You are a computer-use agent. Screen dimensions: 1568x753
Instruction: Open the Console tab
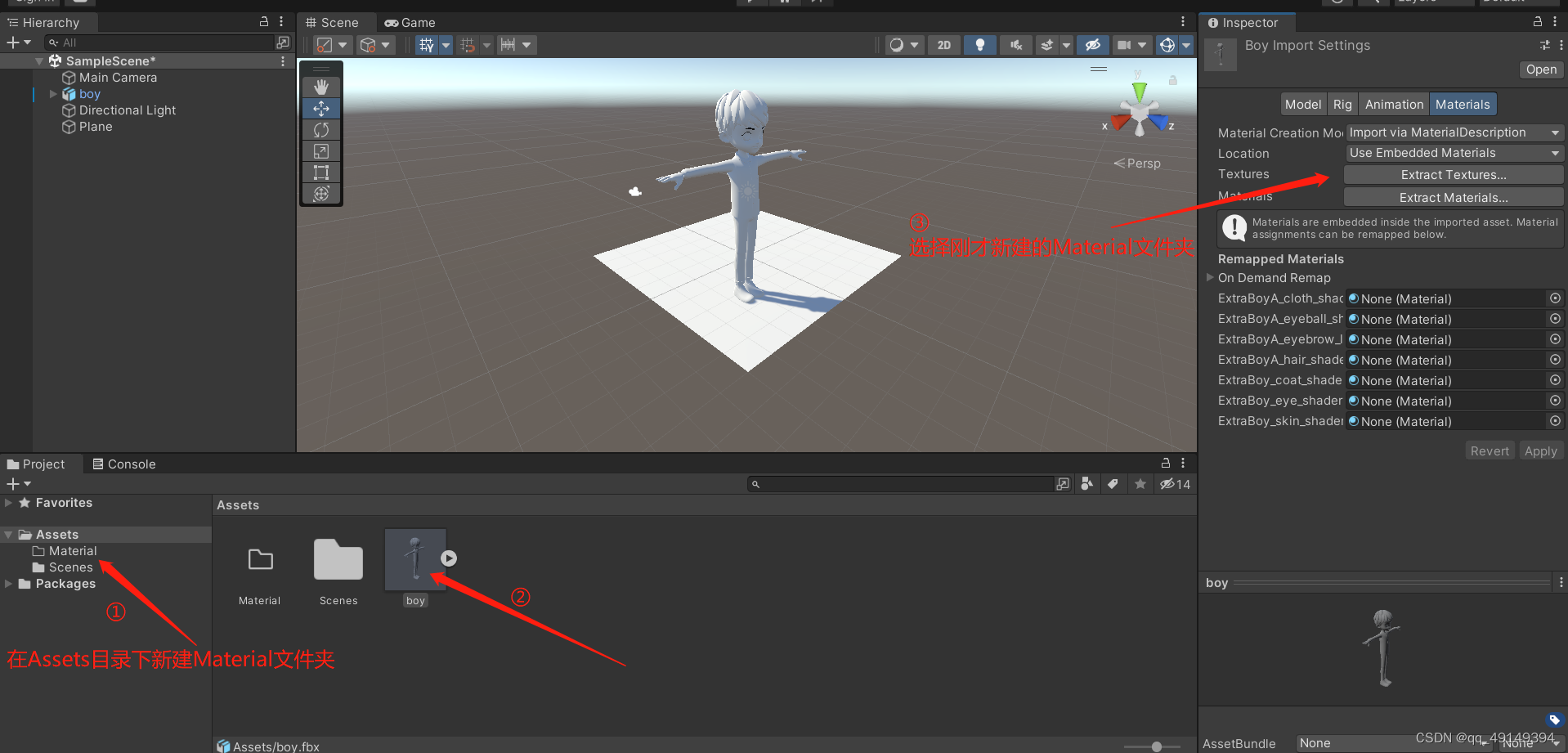click(124, 464)
